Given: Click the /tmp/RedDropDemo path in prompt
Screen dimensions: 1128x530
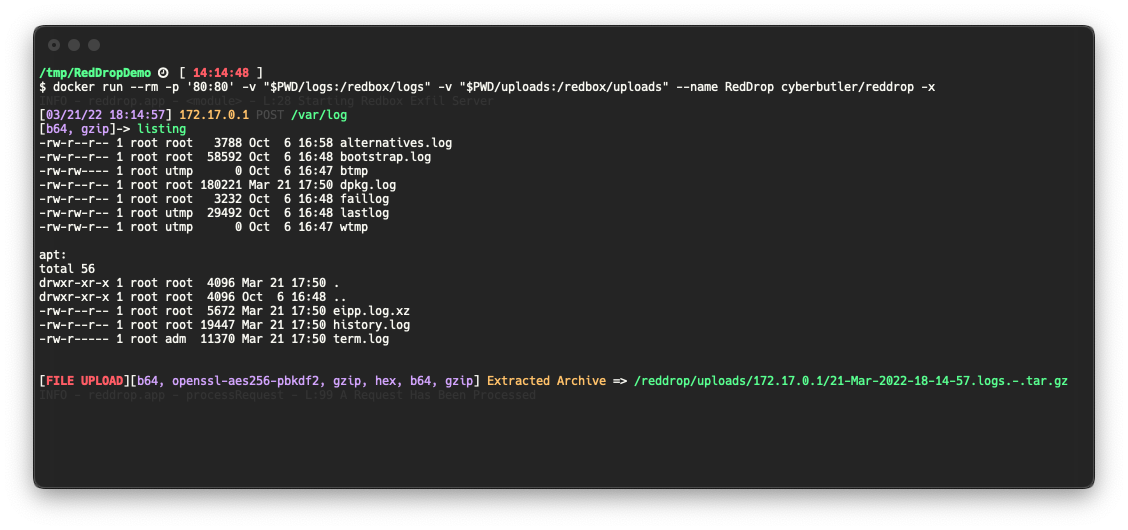Looking at the screenshot, I should [x=96, y=73].
